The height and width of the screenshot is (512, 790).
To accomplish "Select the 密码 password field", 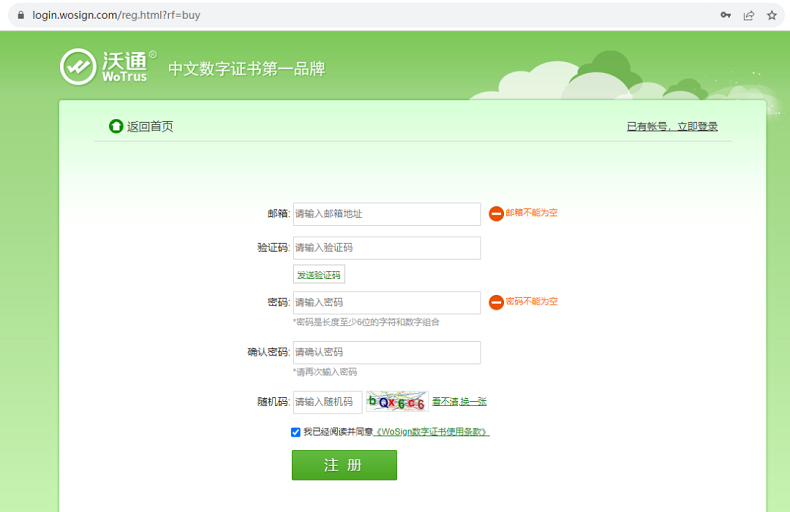I will (x=386, y=302).
